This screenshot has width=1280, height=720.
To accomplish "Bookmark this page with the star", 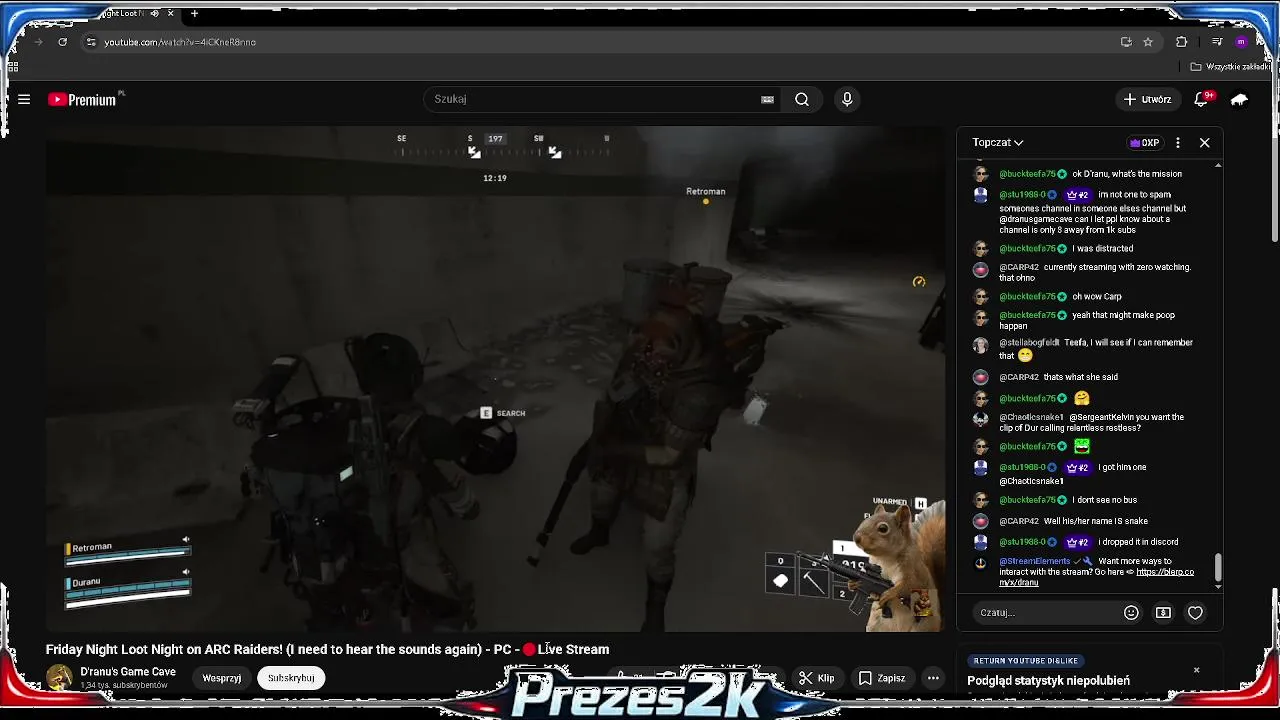I will point(1148,42).
